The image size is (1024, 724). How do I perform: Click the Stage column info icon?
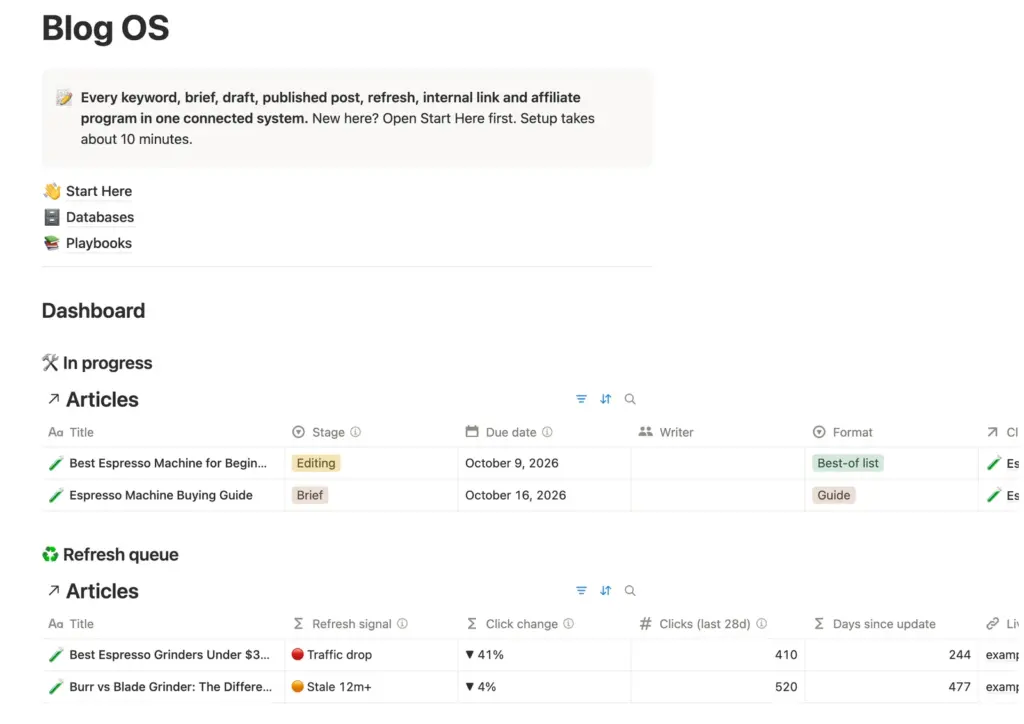[x=355, y=432]
